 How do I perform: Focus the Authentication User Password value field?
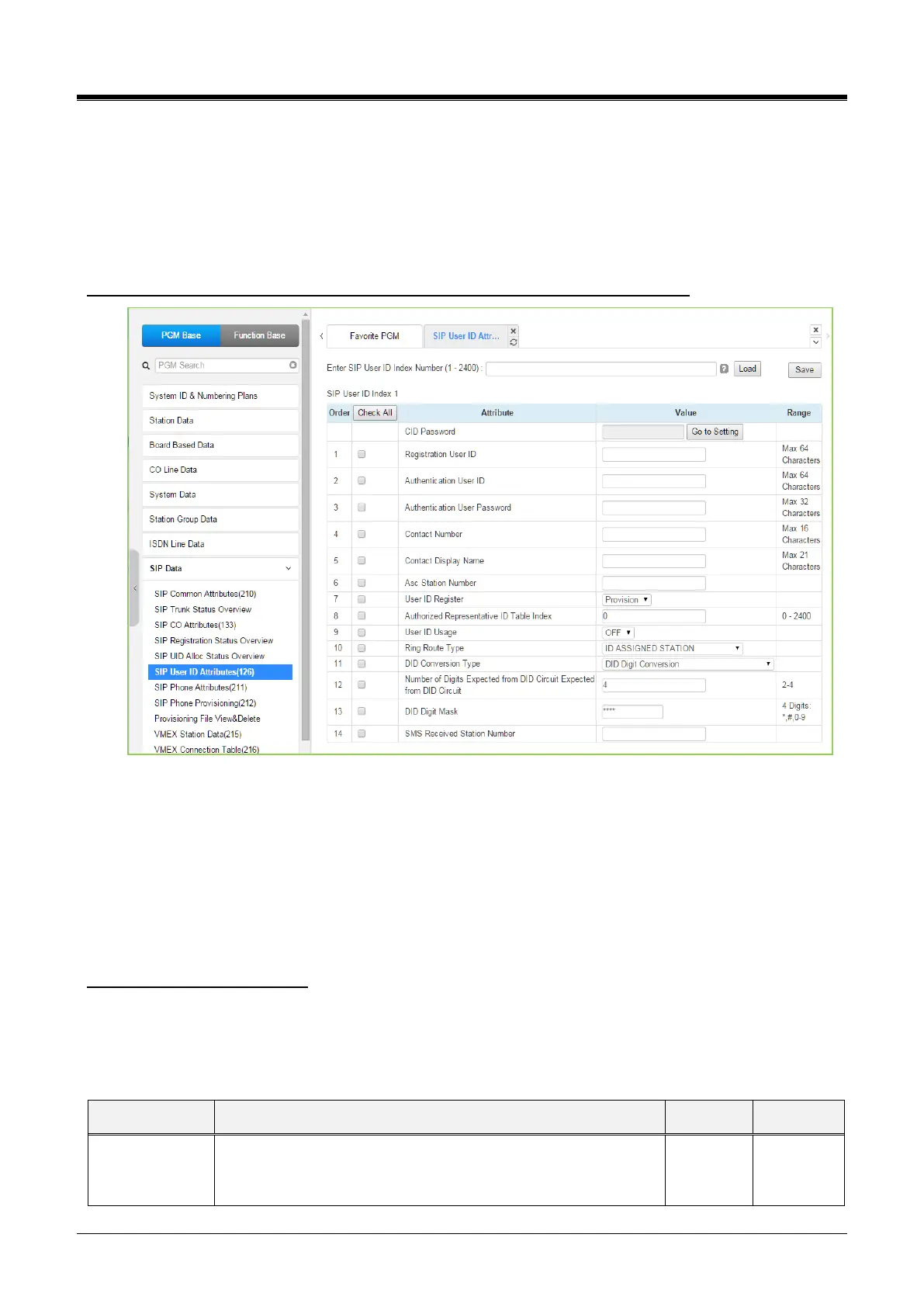pos(654,508)
